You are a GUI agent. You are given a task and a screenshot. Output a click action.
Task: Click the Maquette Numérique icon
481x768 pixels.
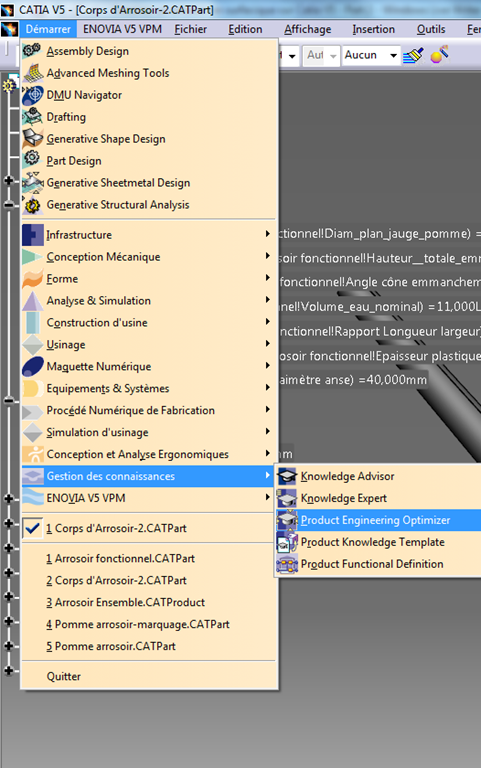click(x=32, y=366)
